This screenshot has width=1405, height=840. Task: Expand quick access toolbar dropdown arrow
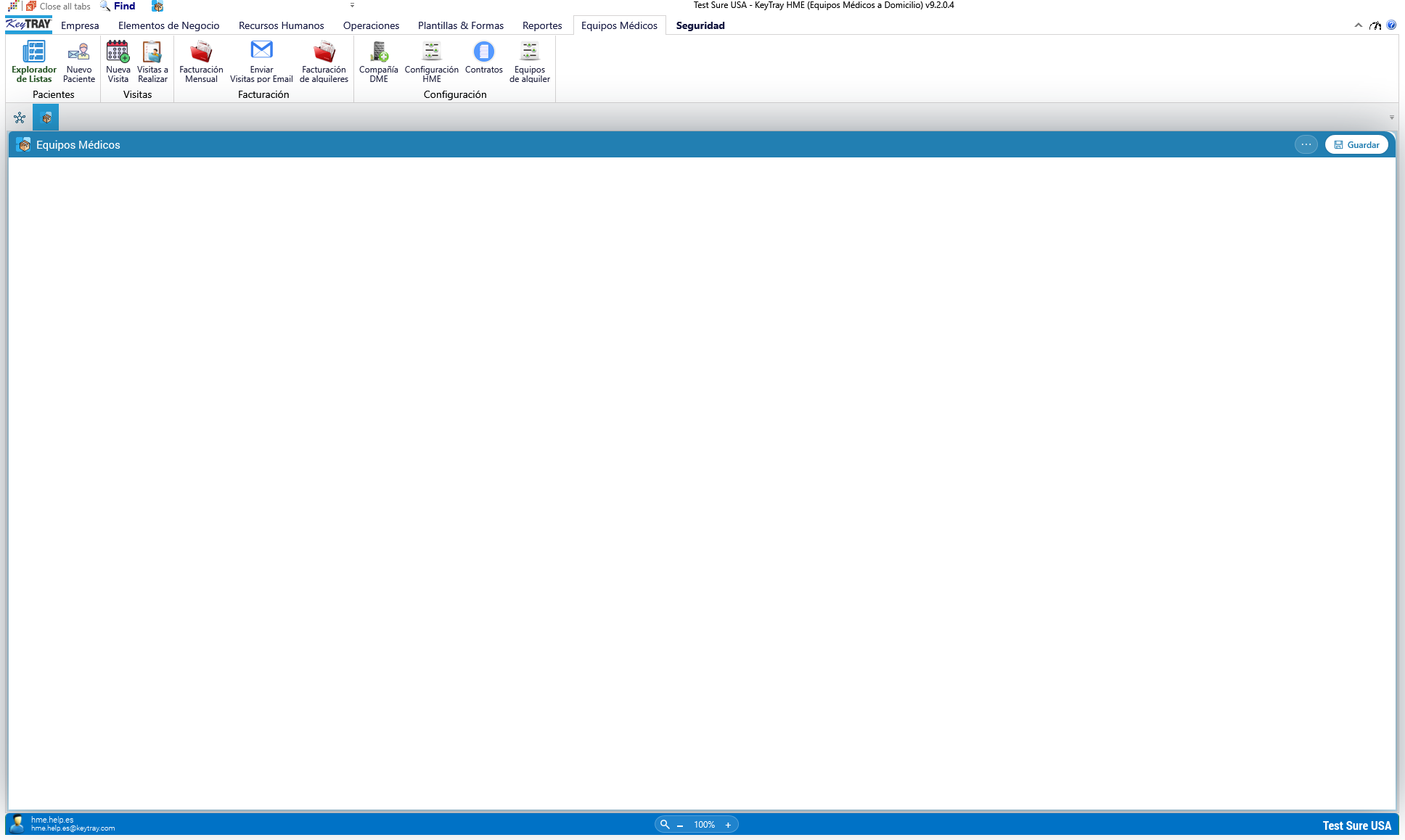(x=352, y=5)
